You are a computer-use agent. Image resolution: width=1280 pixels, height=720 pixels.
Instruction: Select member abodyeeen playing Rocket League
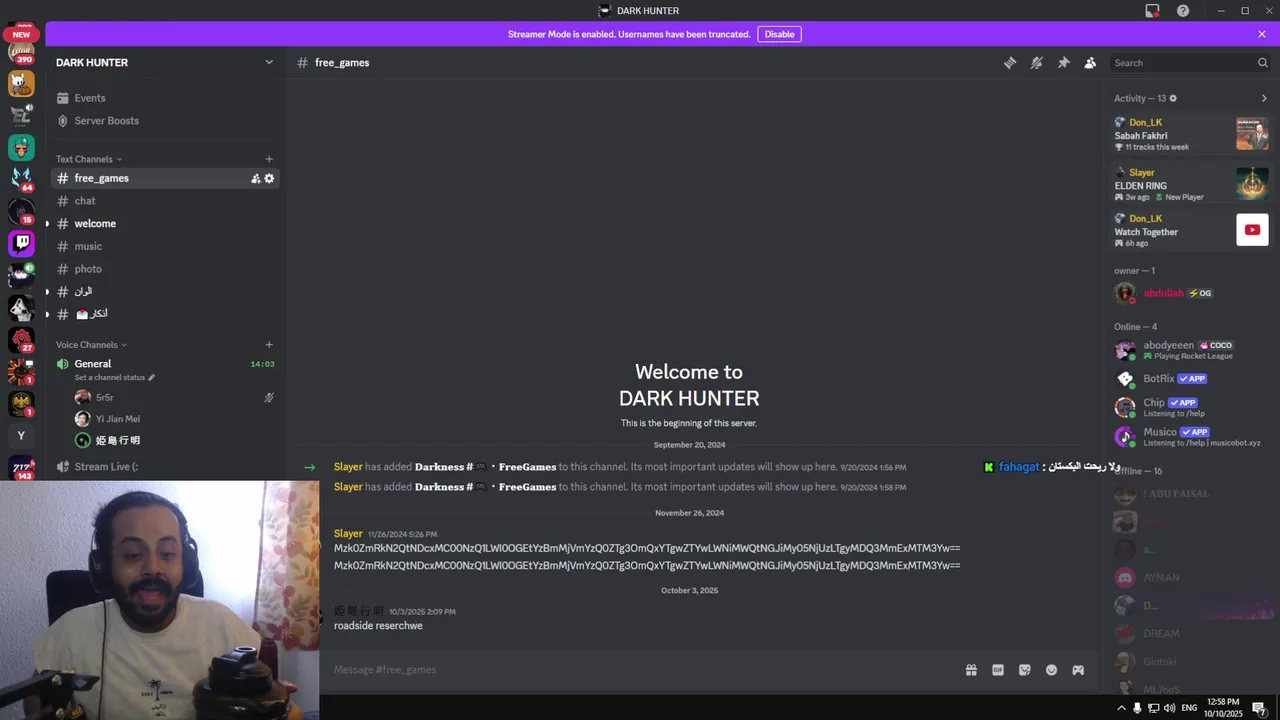coord(1191,350)
